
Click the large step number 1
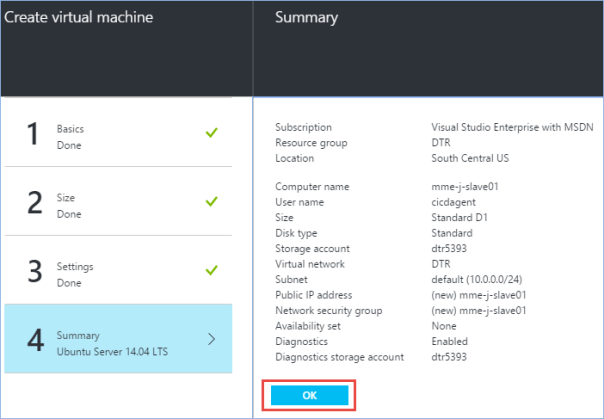tap(33, 136)
